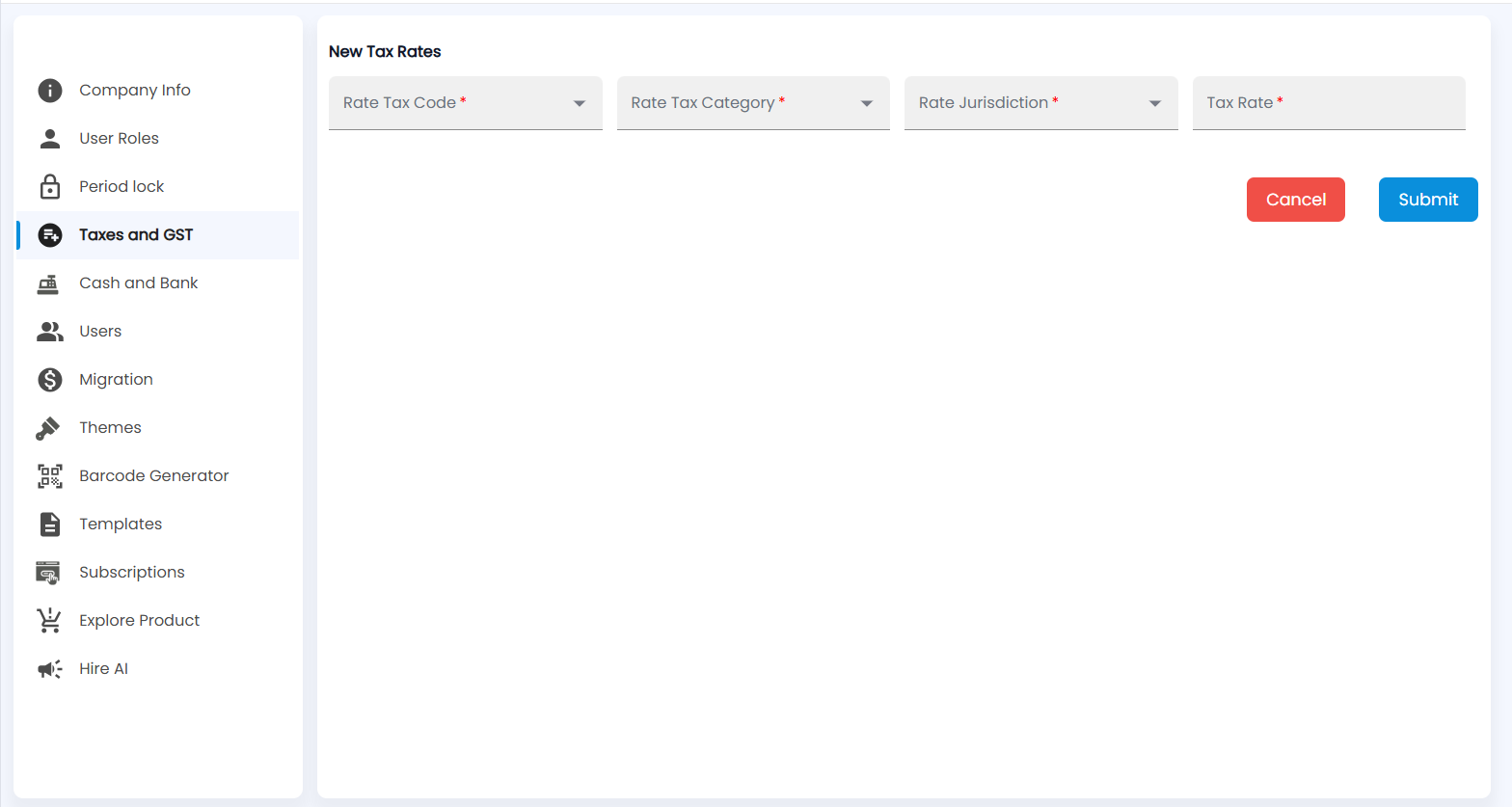Select the Explore Product menu item
The width and height of the screenshot is (1512, 807).
click(158, 621)
